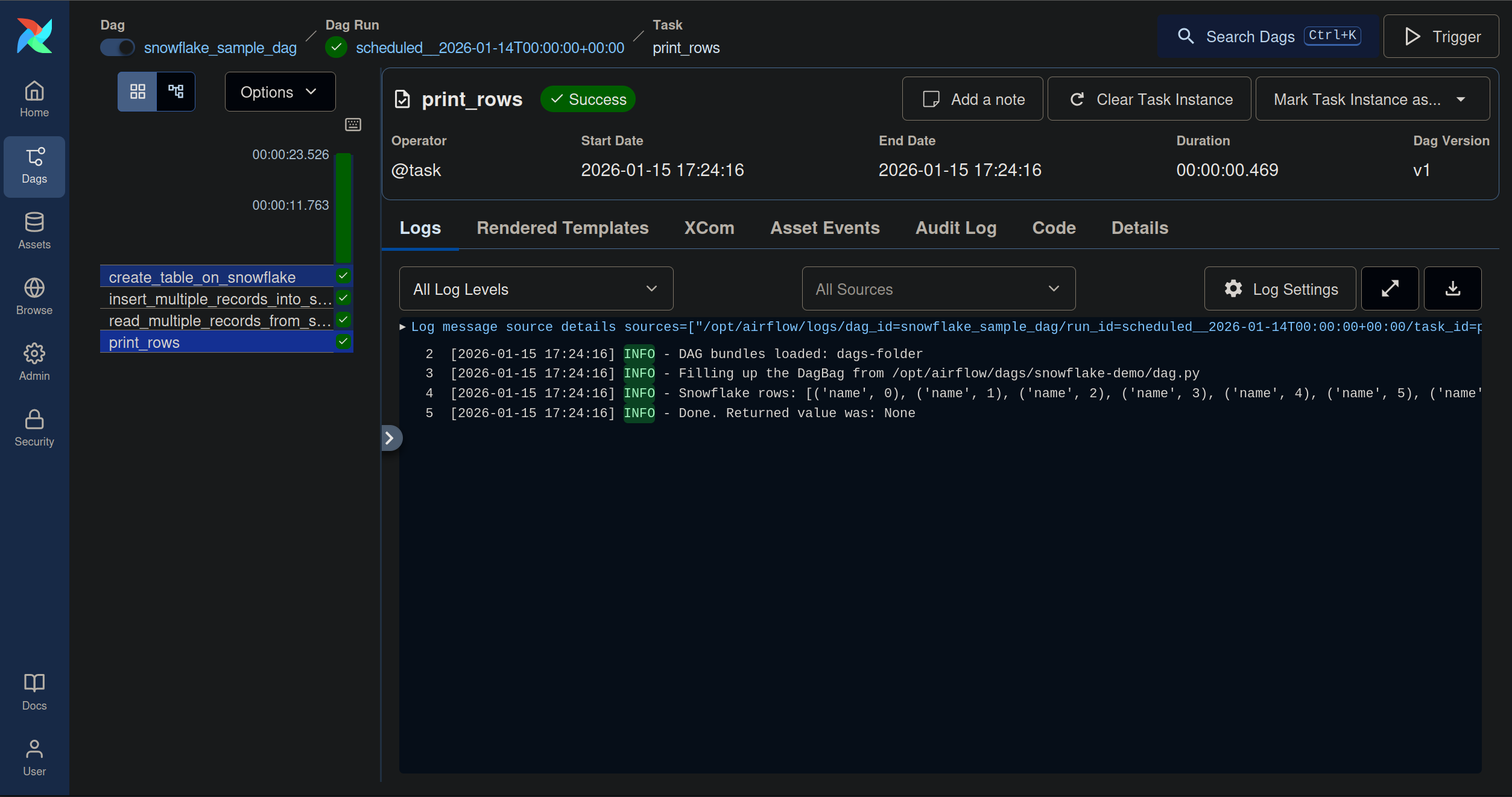The image size is (1512, 797).
Task: Click the Trigger button
Action: pyautogui.click(x=1440, y=37)
